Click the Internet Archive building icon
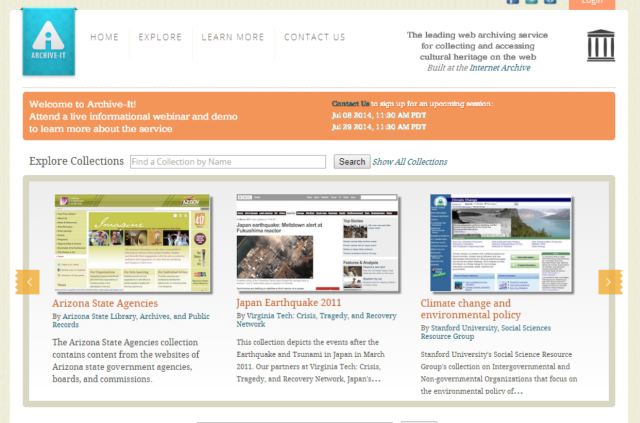 coord(601,45)
